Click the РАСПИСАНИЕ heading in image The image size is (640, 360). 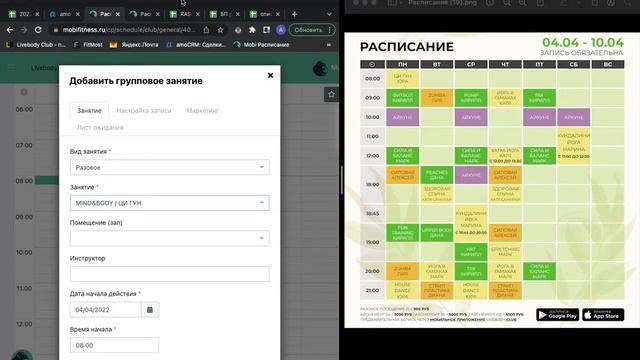coord(407,47)
